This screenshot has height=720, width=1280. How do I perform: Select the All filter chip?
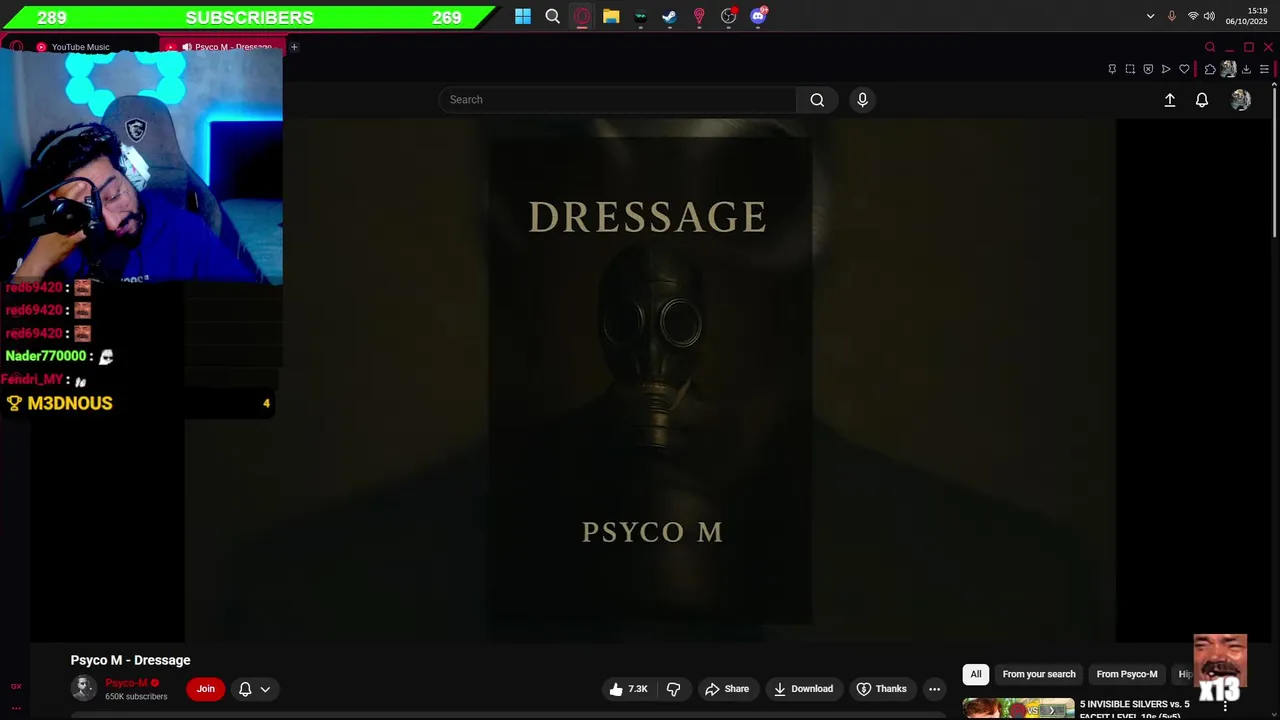coord(976,674)
